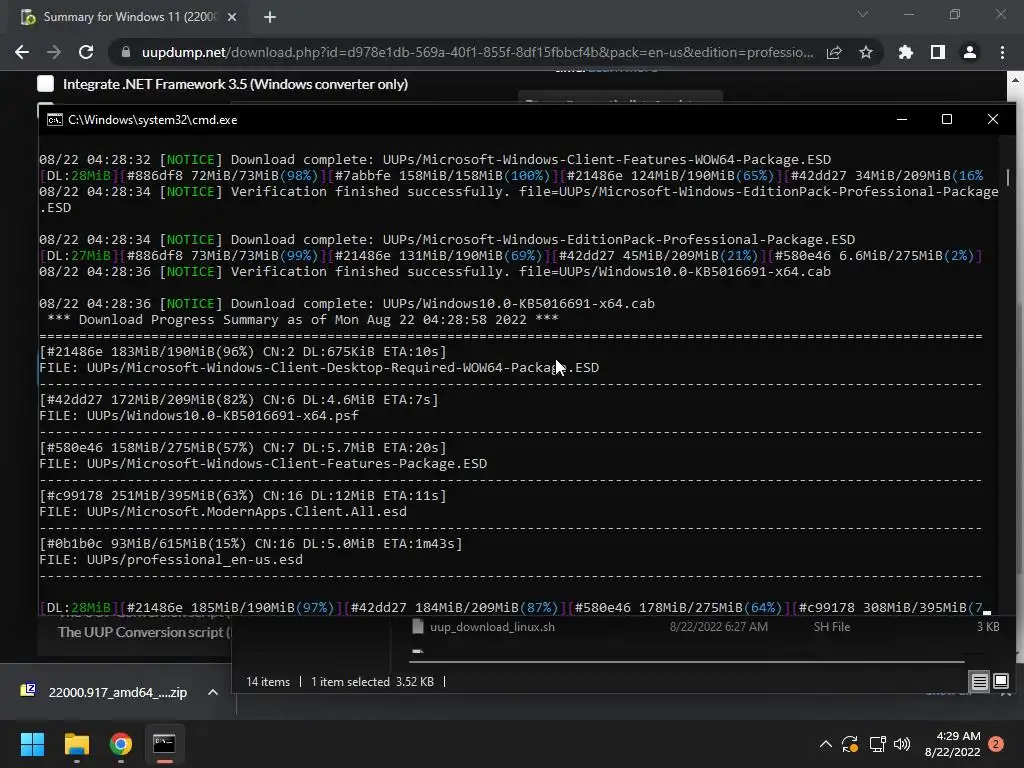The height and width of the screenshot is (768, 1024).
Task: Open volume tray icon
Action: [x=902, y=744]
